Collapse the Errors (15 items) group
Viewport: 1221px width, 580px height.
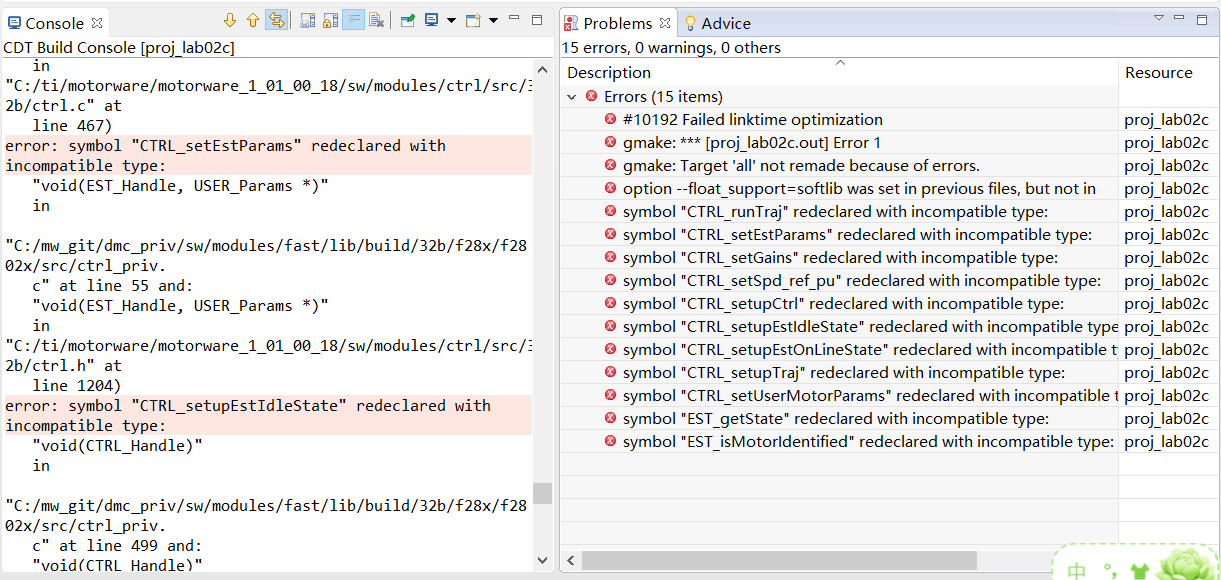point(572,97)
